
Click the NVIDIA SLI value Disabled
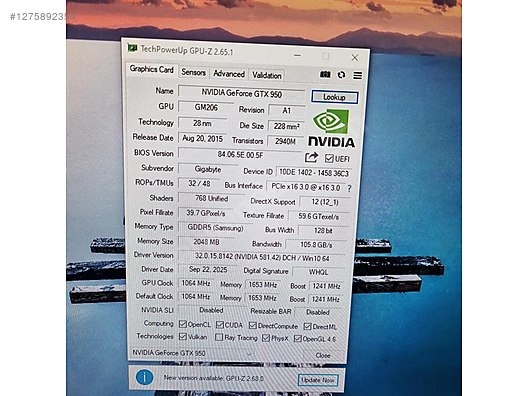tap(211, 310)
